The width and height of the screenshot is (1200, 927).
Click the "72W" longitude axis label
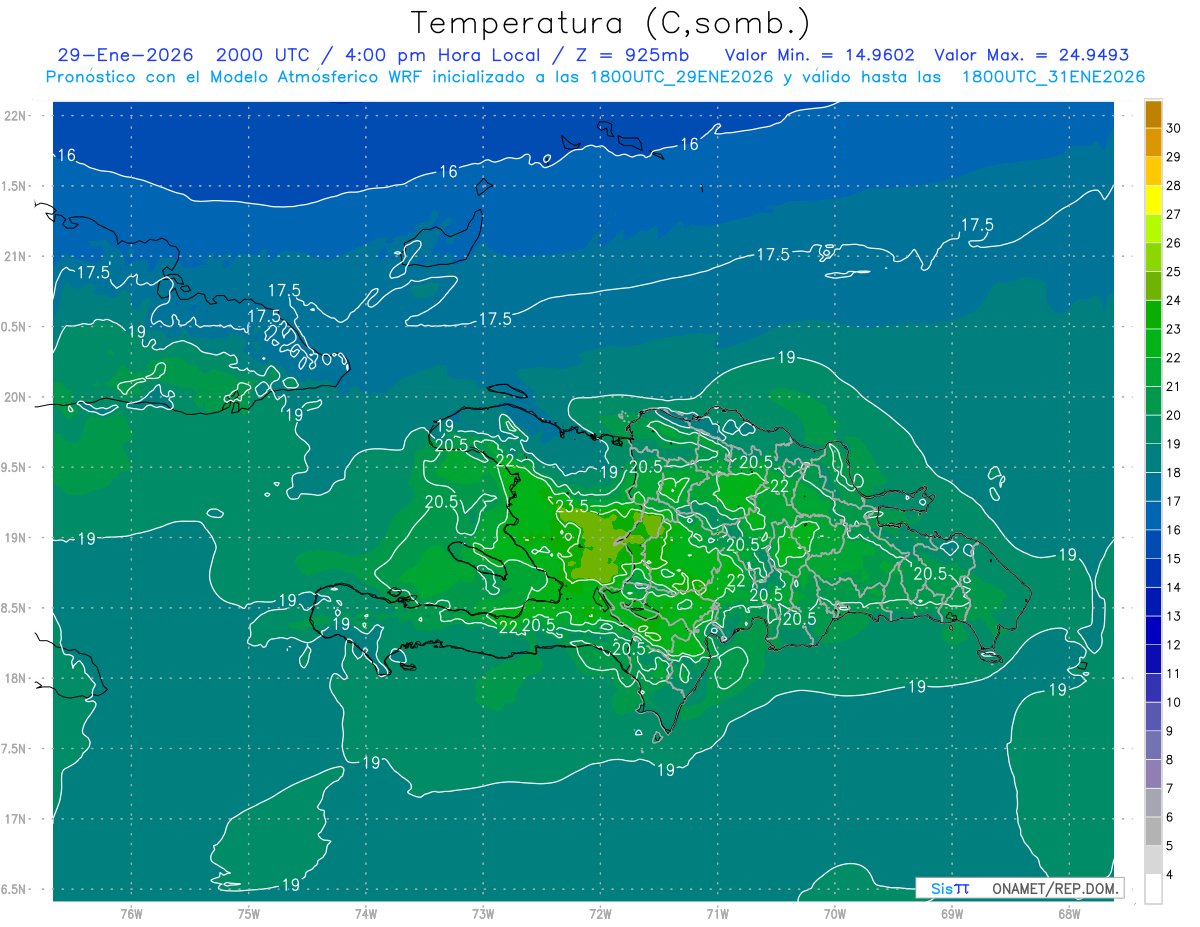point(600,914)
